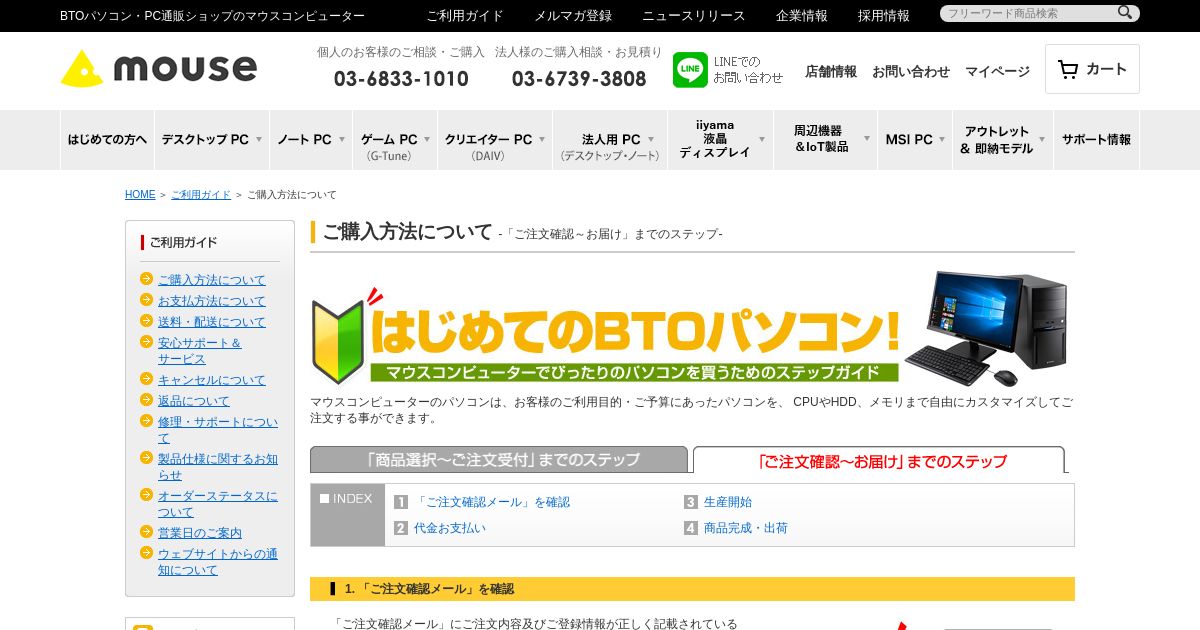Image resolution: width=1200 pixels, height=630 pixels.
Task: Click arrow icon beside 営業日のご案内
Action: pyautogui.click(x=147, y=532)
